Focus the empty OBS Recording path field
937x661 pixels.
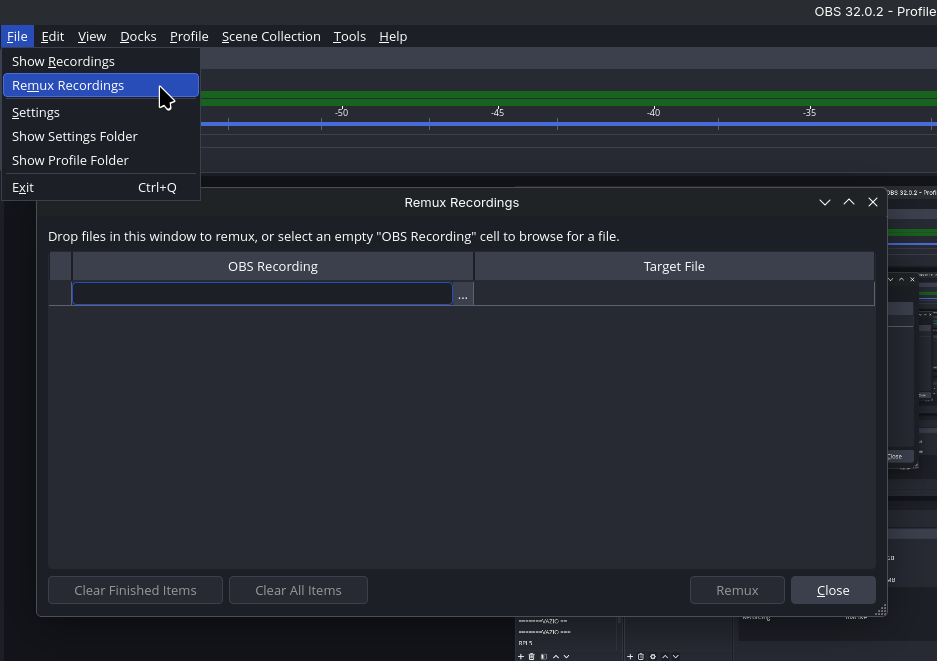pyautogui.click(x=262, y=294)
